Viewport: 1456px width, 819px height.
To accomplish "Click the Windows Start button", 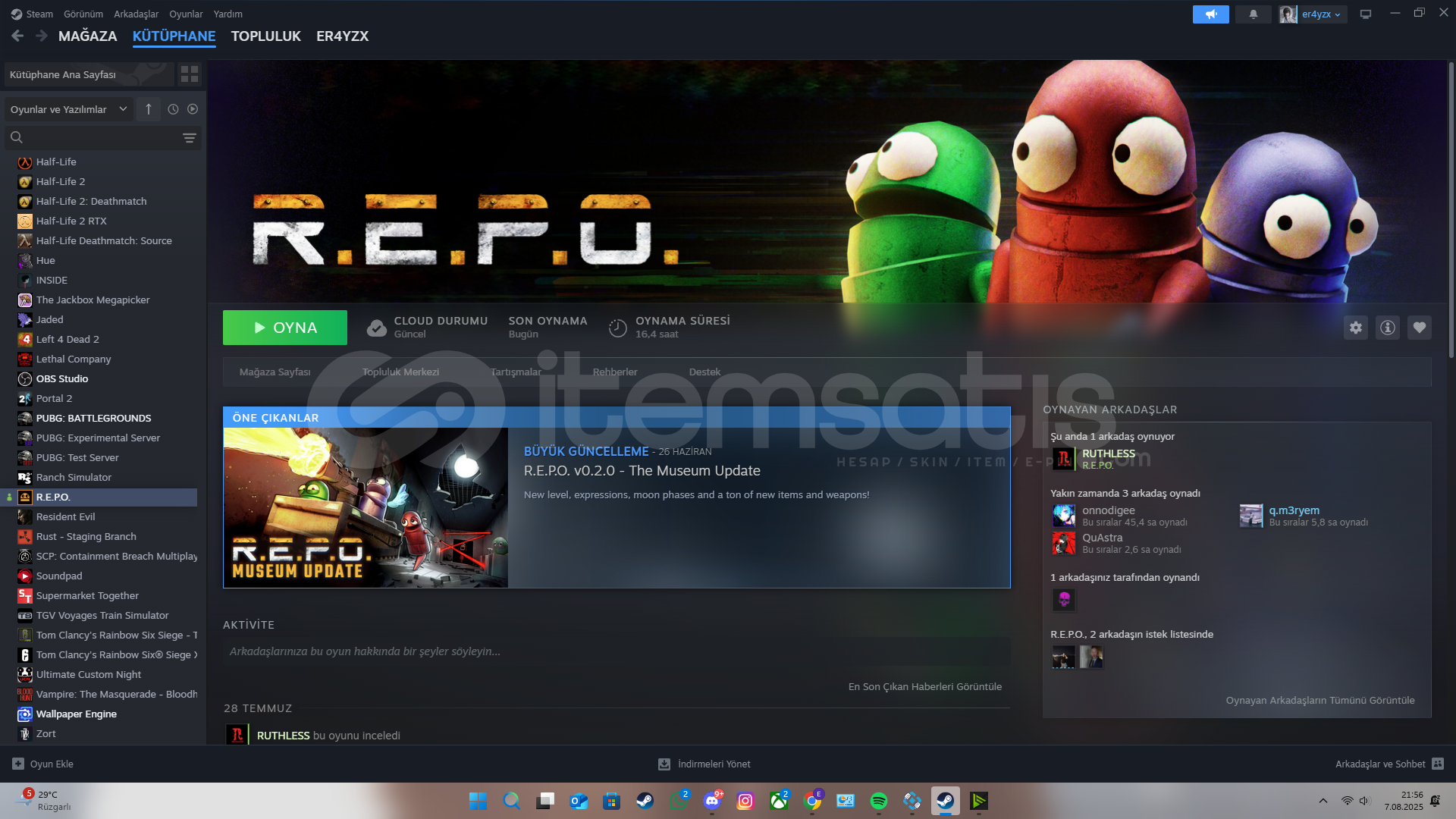I will (x=478, y=801).
